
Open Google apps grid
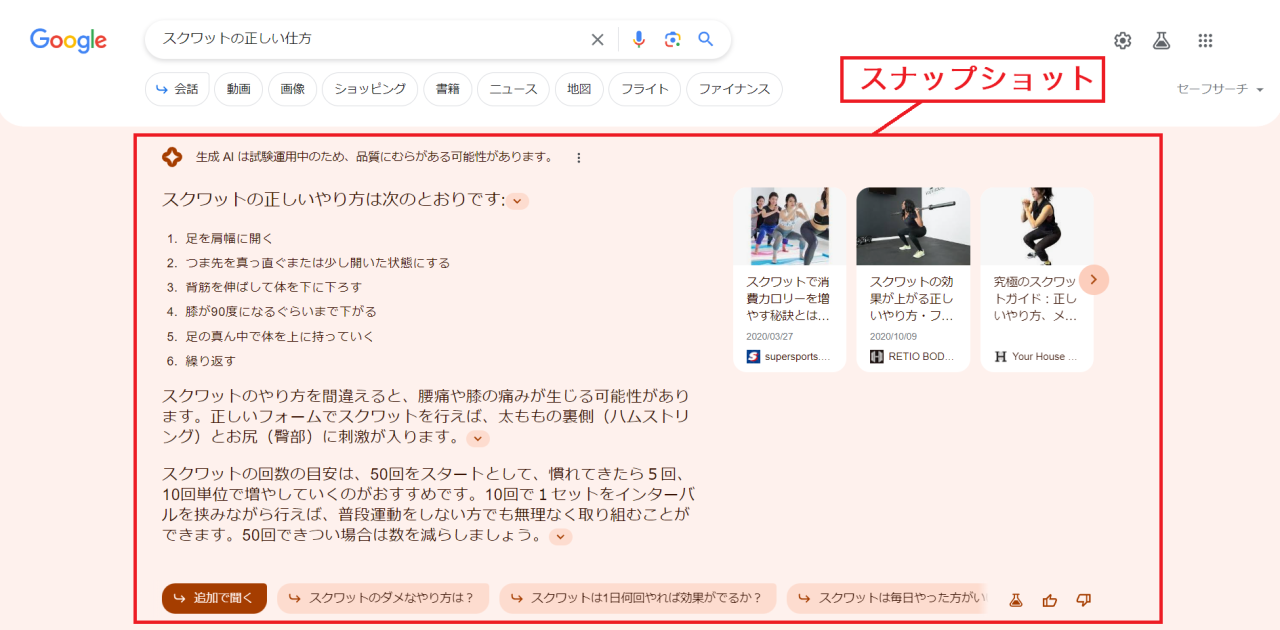click(x=1205, y=41)
